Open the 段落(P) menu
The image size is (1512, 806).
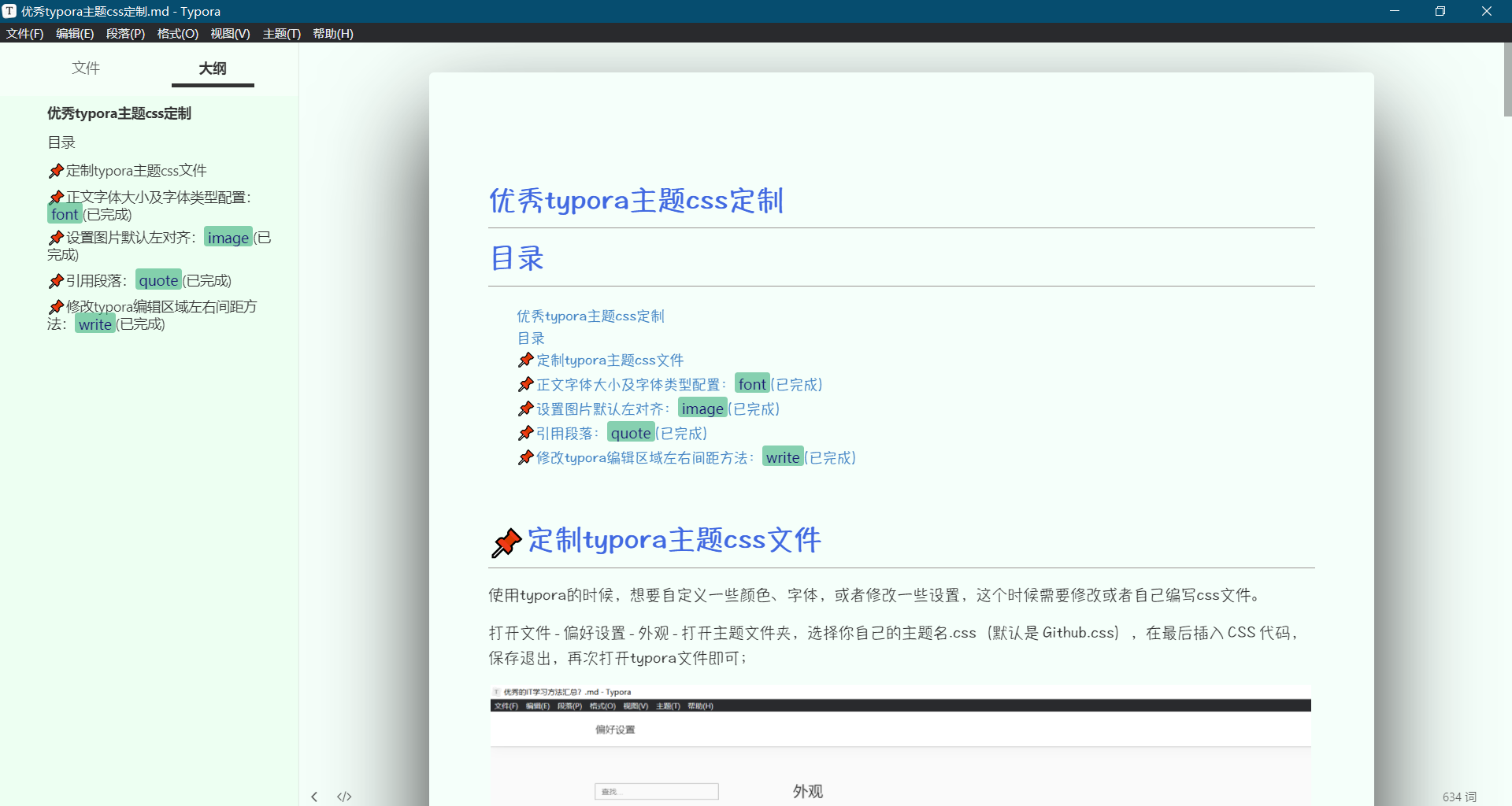(125, 33)
